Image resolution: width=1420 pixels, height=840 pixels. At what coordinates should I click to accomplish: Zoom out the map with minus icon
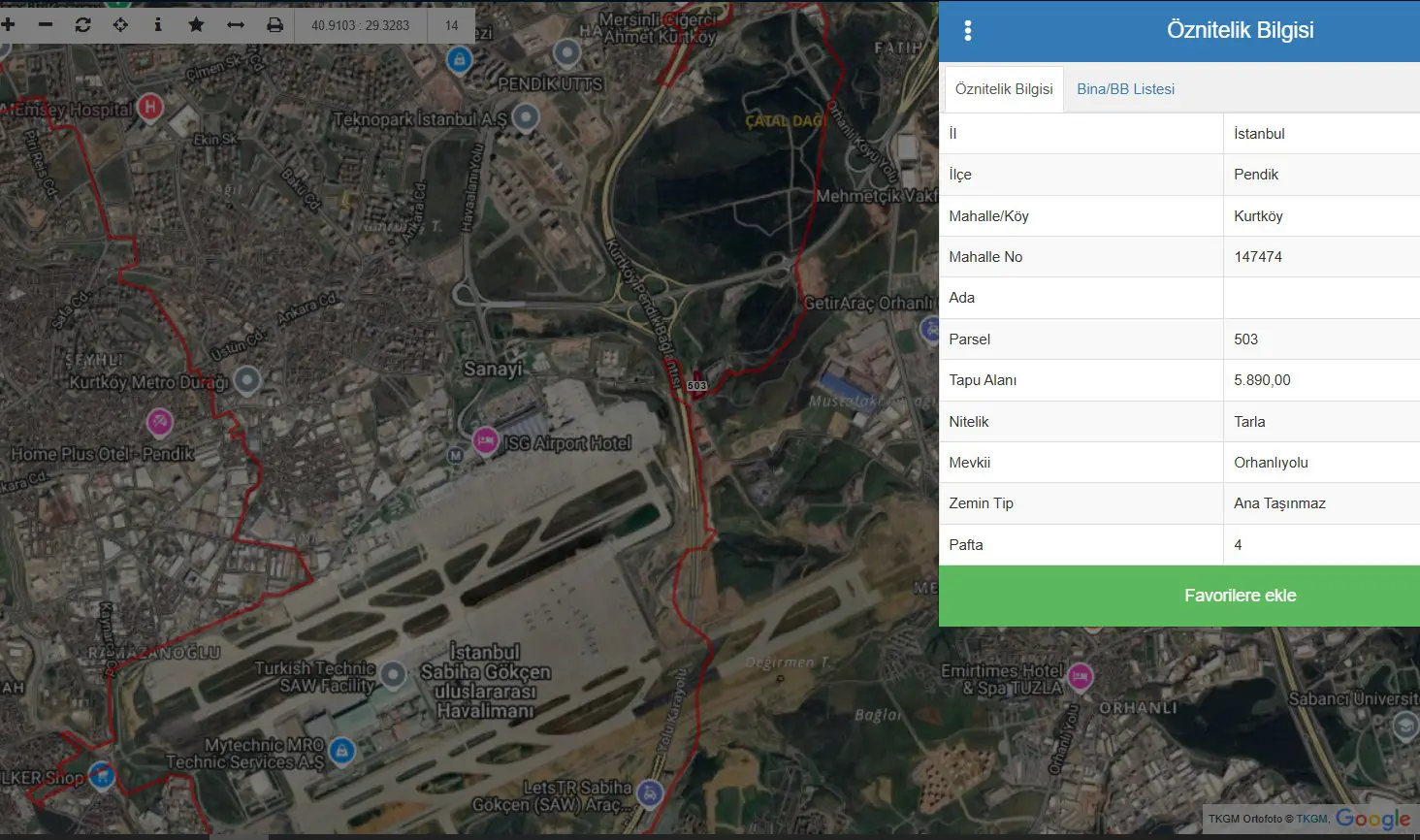tap(46, 24)
